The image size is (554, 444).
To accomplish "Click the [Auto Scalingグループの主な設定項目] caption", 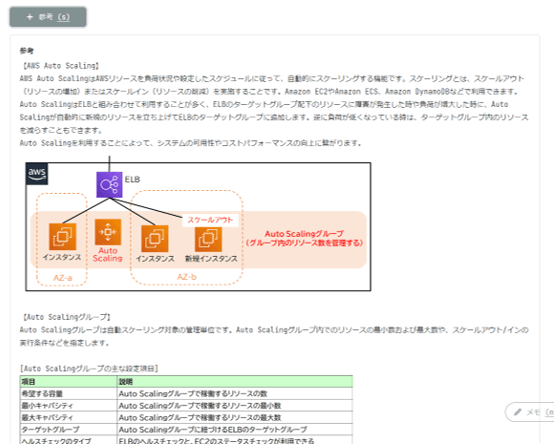I will pyautogui.click(x=89, y=368).
